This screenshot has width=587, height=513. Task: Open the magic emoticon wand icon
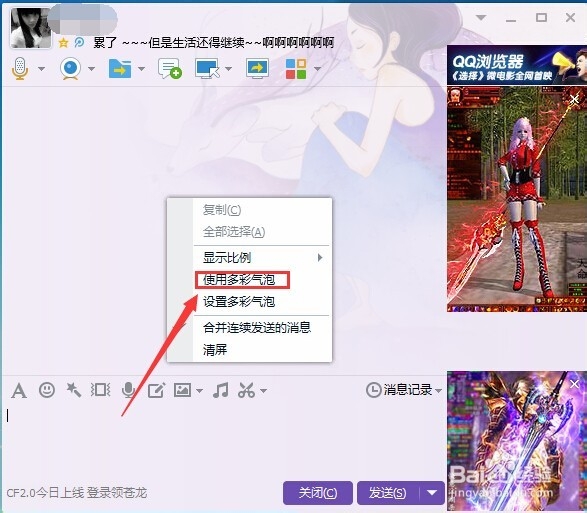click(73, 390)
